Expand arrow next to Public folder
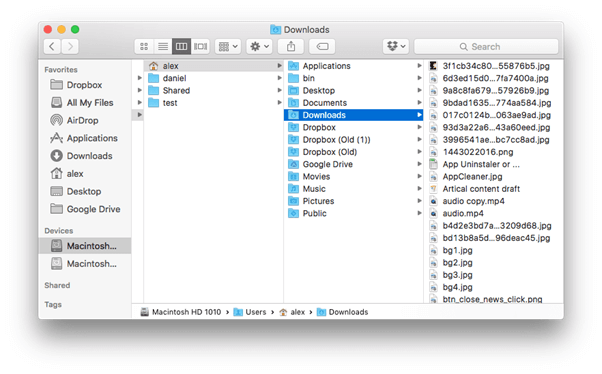Viewport: 602px width, 374px height. pyautogui.click(x=419, y=213)
